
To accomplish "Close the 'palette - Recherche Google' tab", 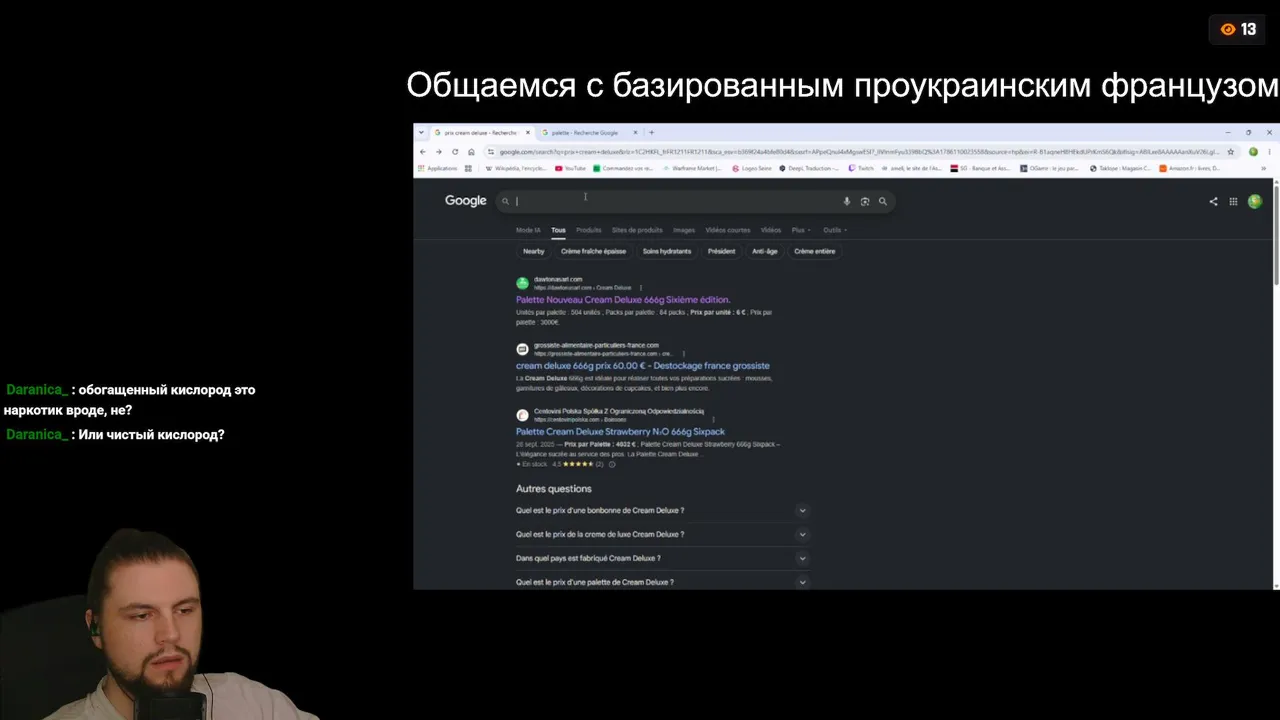I will click(635, 132).
